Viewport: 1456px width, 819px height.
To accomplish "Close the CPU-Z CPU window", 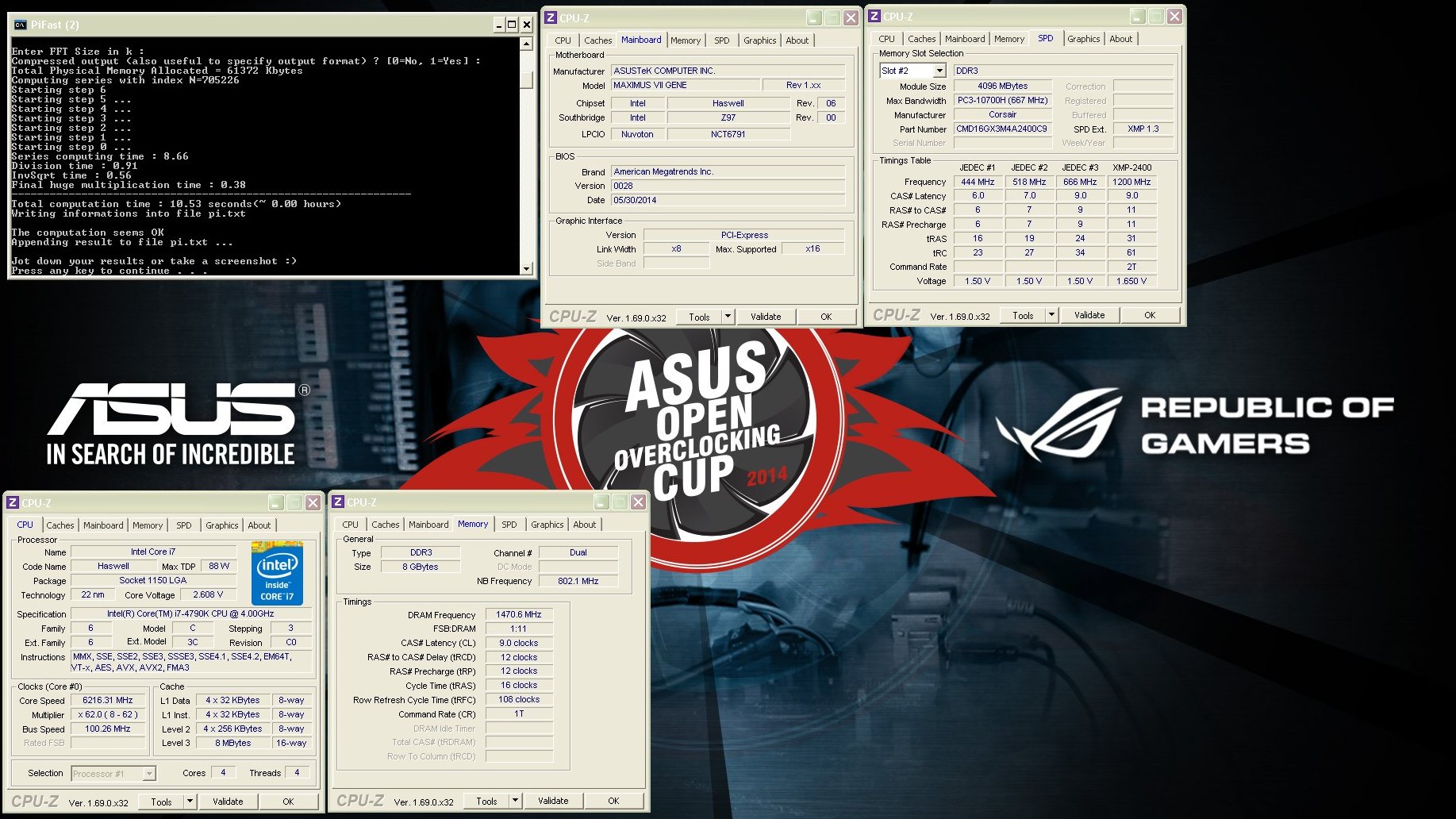I will [313, 502].
